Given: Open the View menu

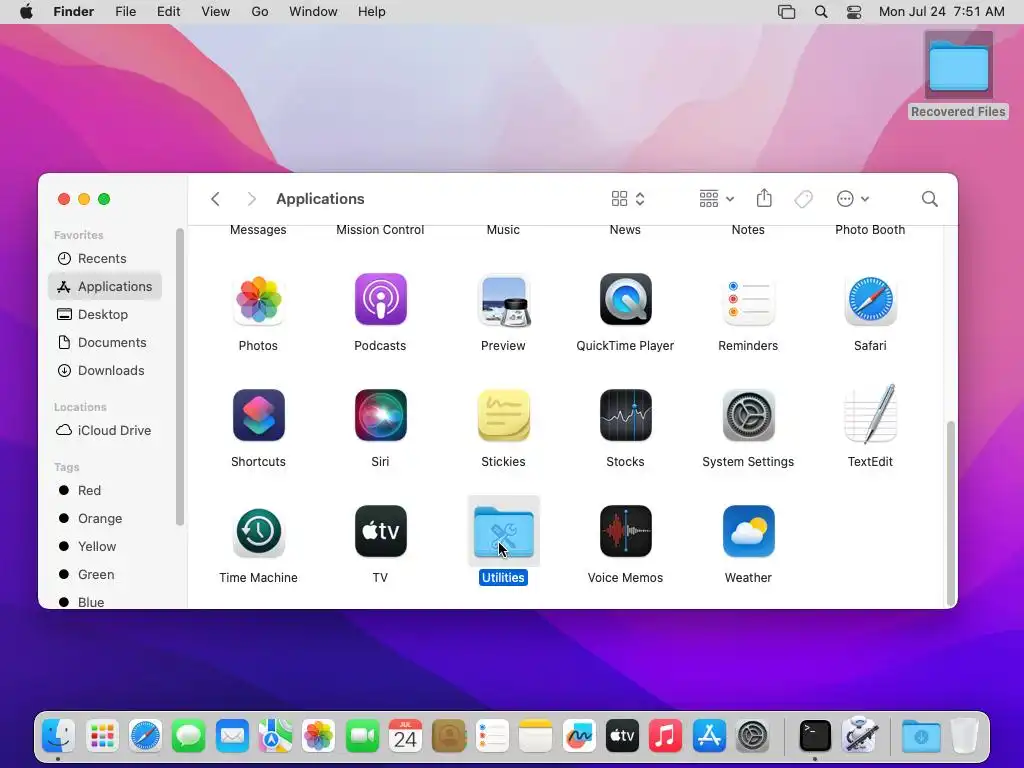Looking at the screenshot, I should 216,12.
